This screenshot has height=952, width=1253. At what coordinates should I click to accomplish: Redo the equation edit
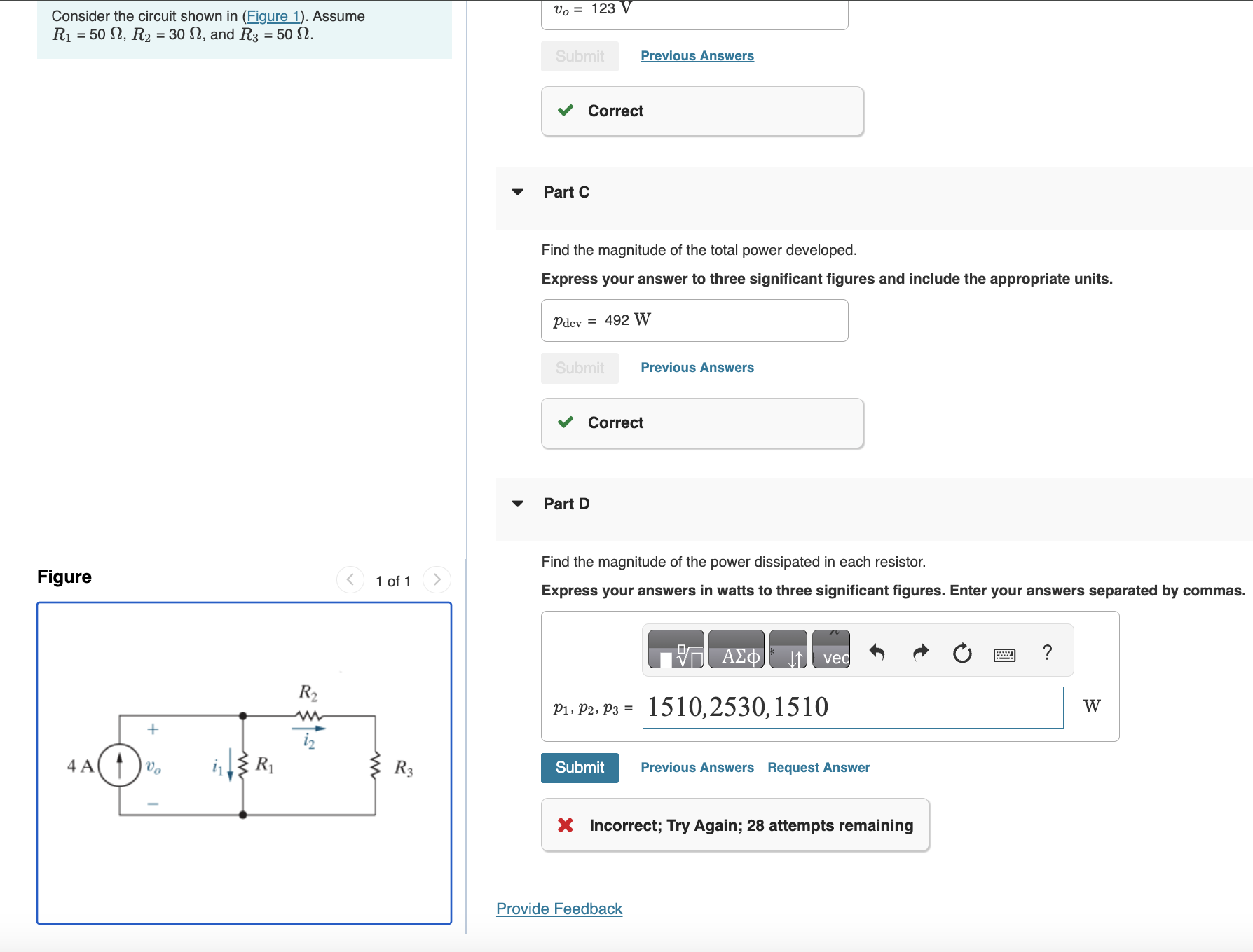coord(919,651)
